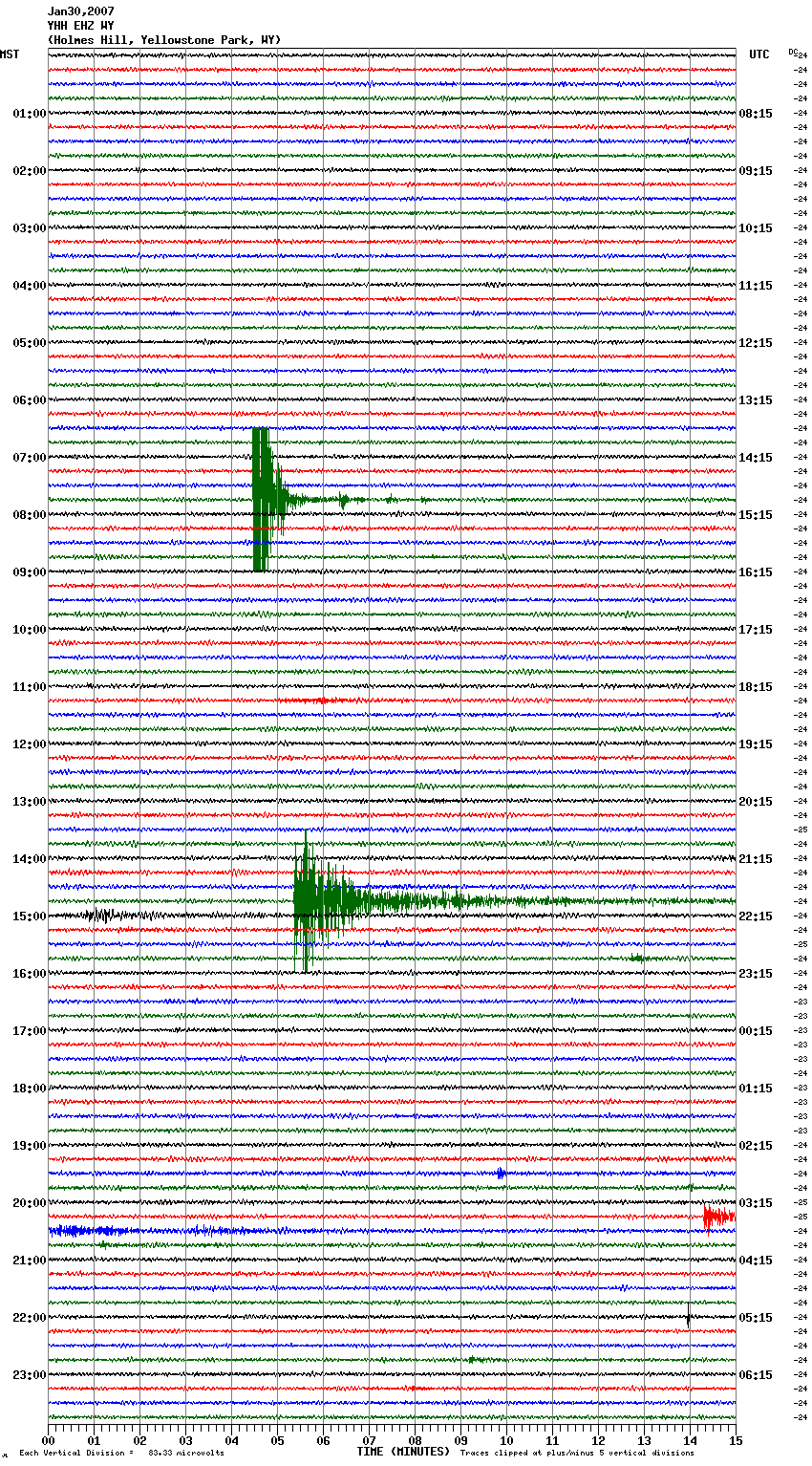The height and width of the screenshot is (1466, 812).
Task: Click minute tick label 13 on time axis
Action: (645, 1440)
